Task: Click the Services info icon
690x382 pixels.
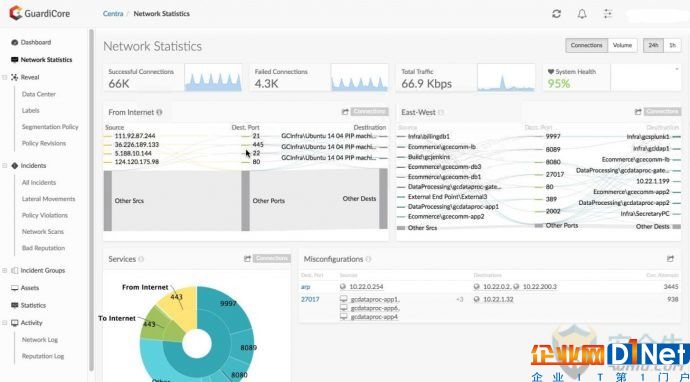Action: pyautogui.click(x=141, y=259)
